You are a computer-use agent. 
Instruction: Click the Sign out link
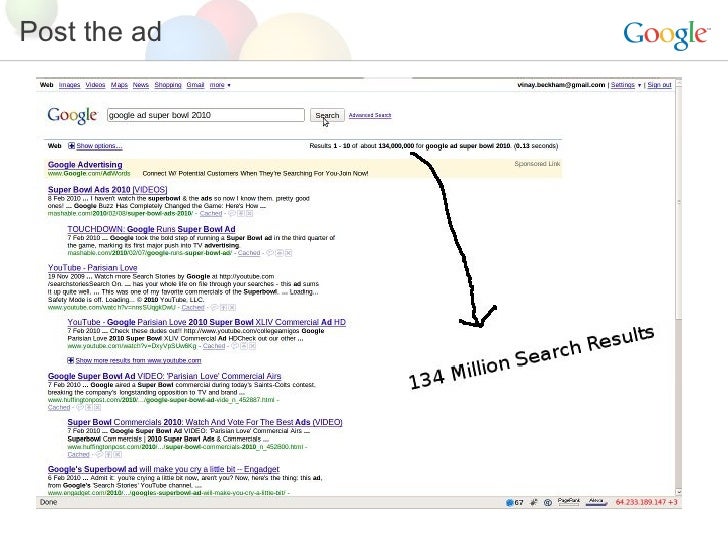point(659,85)
